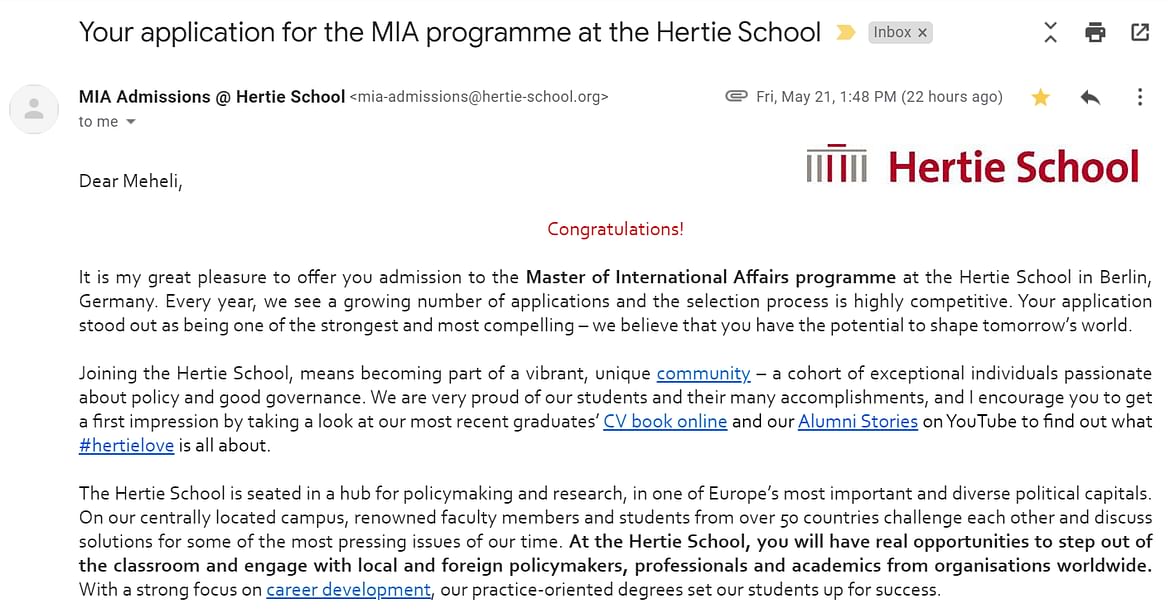Image resolution: width=1170 pixels, height=613 pixels.
Task: Collapse all messages with the arrows icon
Action: 1050,32
